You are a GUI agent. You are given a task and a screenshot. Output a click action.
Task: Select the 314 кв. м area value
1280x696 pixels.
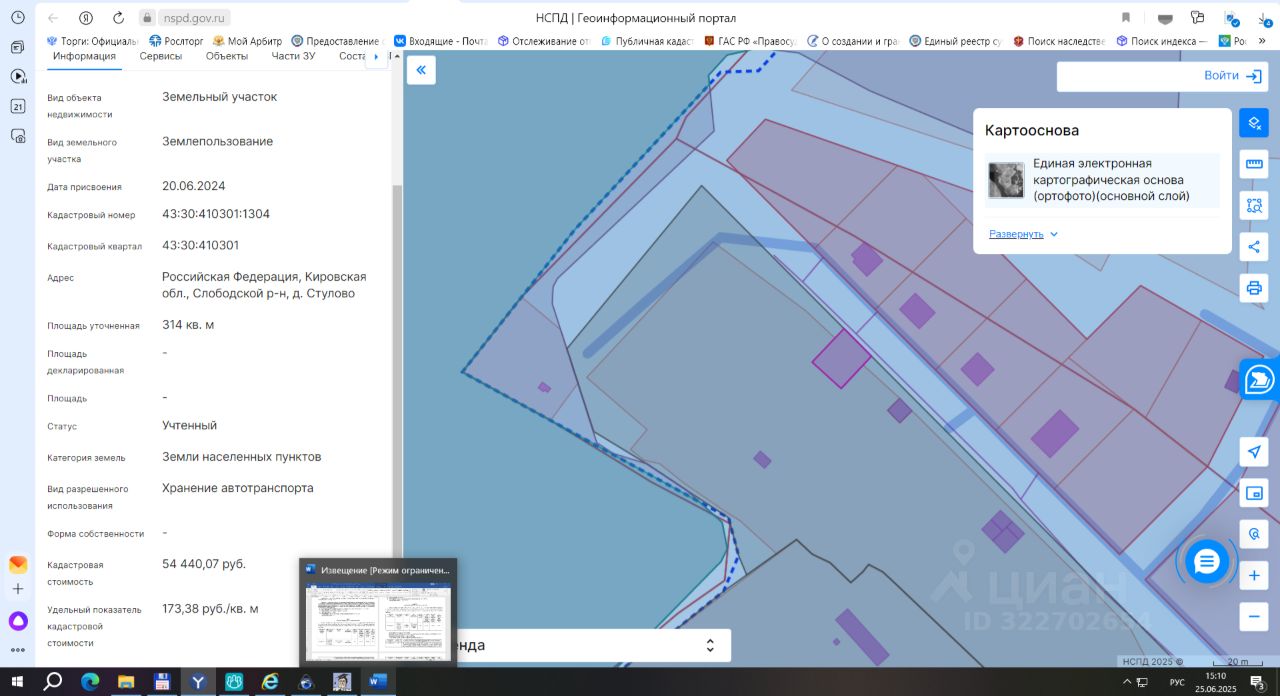point(188,325)
